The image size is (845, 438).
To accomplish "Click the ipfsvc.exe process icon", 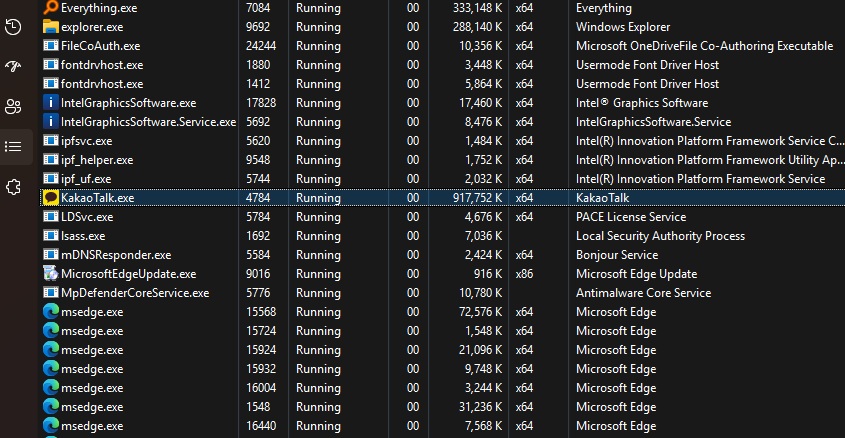I will pyautogui.click(x=51, y=141).
